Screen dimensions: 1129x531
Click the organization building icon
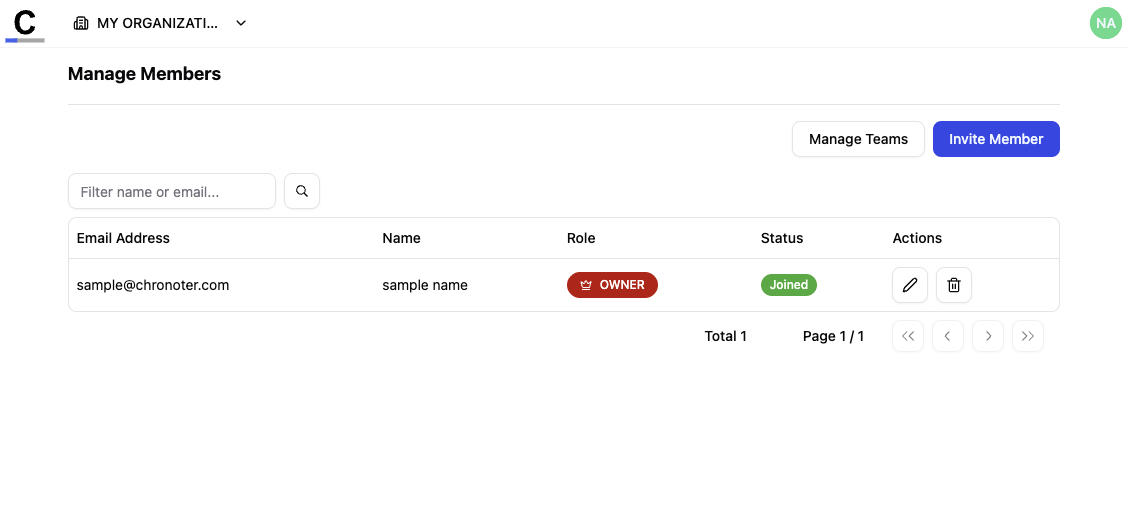pos(81,23)
